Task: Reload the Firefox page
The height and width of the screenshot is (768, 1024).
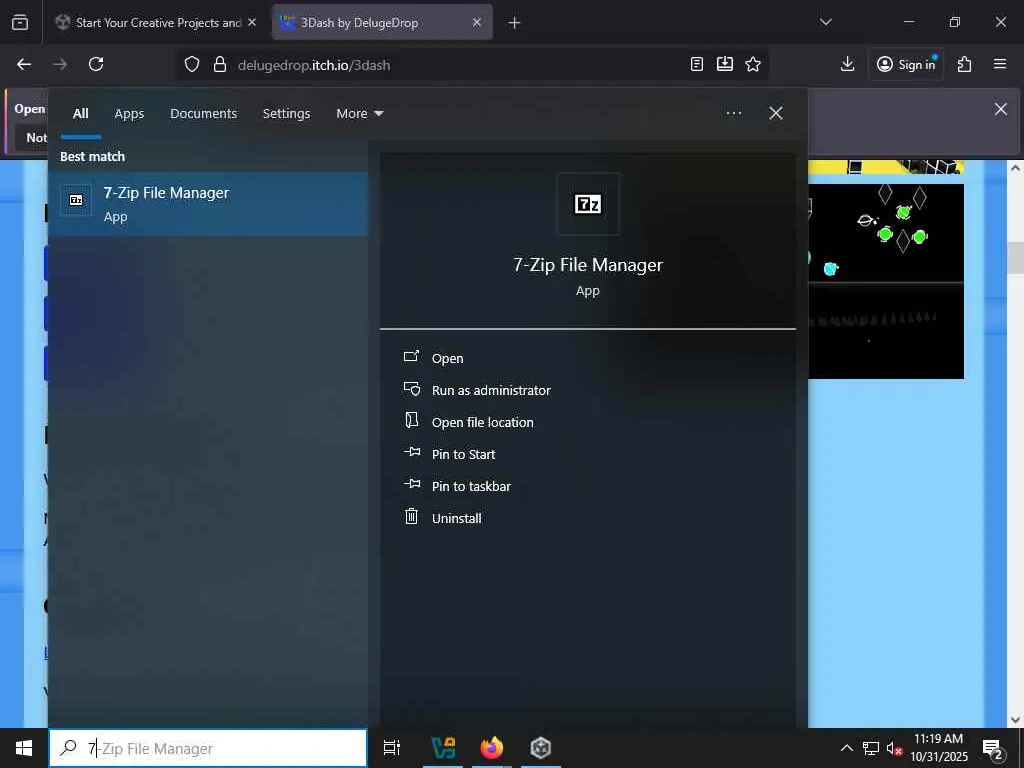Action: 96,64
